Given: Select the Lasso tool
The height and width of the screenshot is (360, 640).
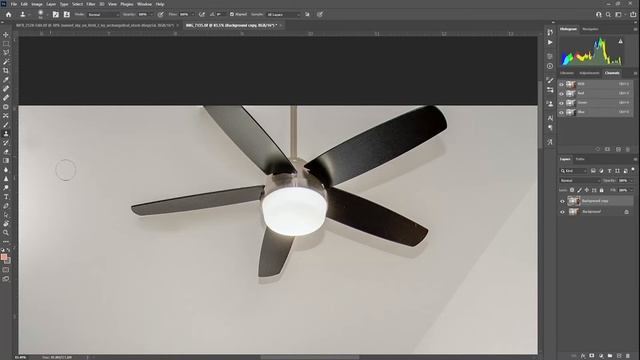Looking at the screenshot, I should [x=6, y=53].
